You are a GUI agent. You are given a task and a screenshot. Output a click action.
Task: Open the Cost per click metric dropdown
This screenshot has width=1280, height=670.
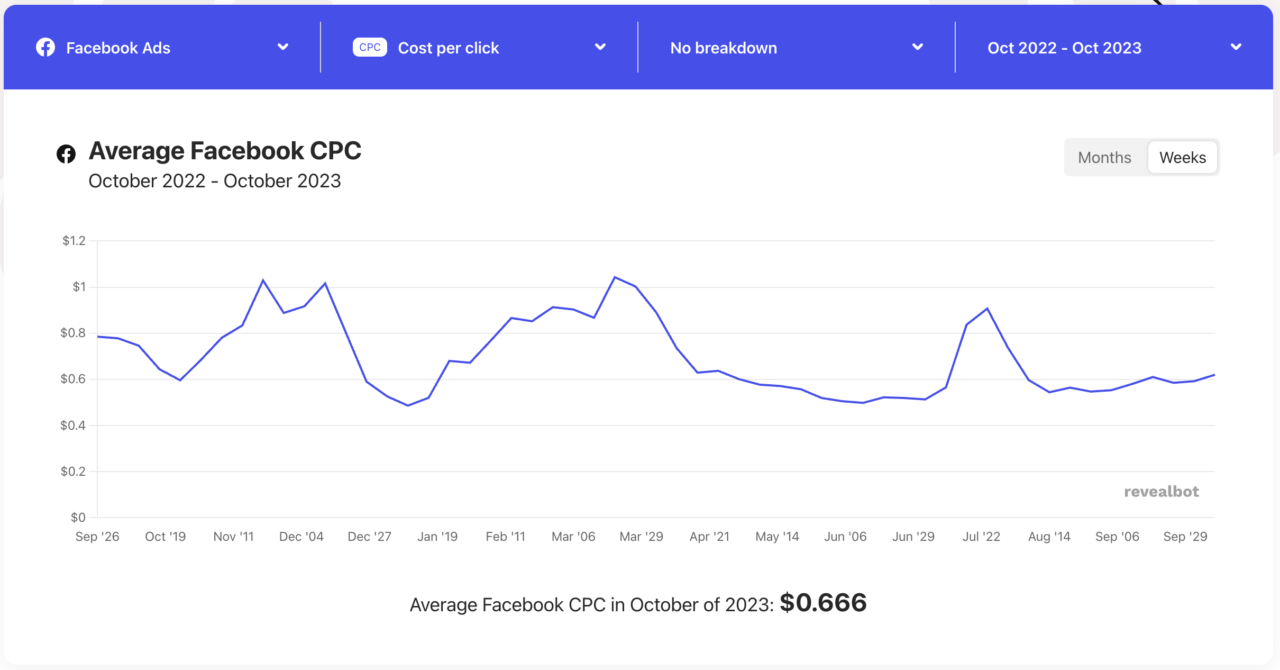click(x=600, y=47)
